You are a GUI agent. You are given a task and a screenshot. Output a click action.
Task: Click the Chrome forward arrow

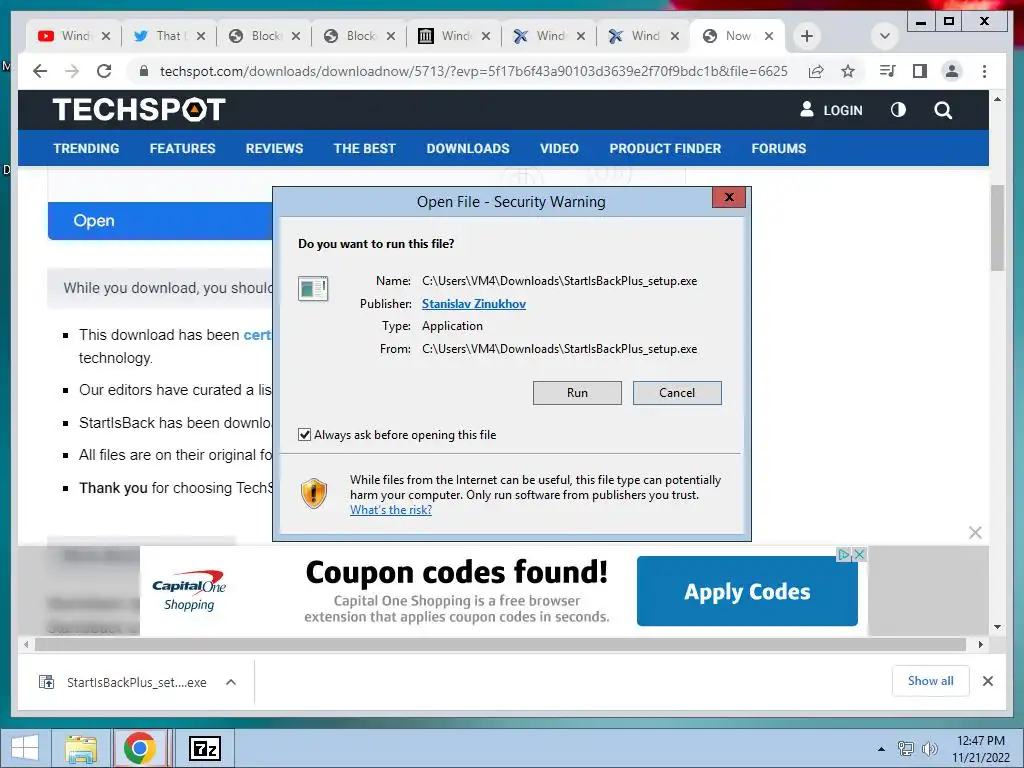click(x=72, y=71)
